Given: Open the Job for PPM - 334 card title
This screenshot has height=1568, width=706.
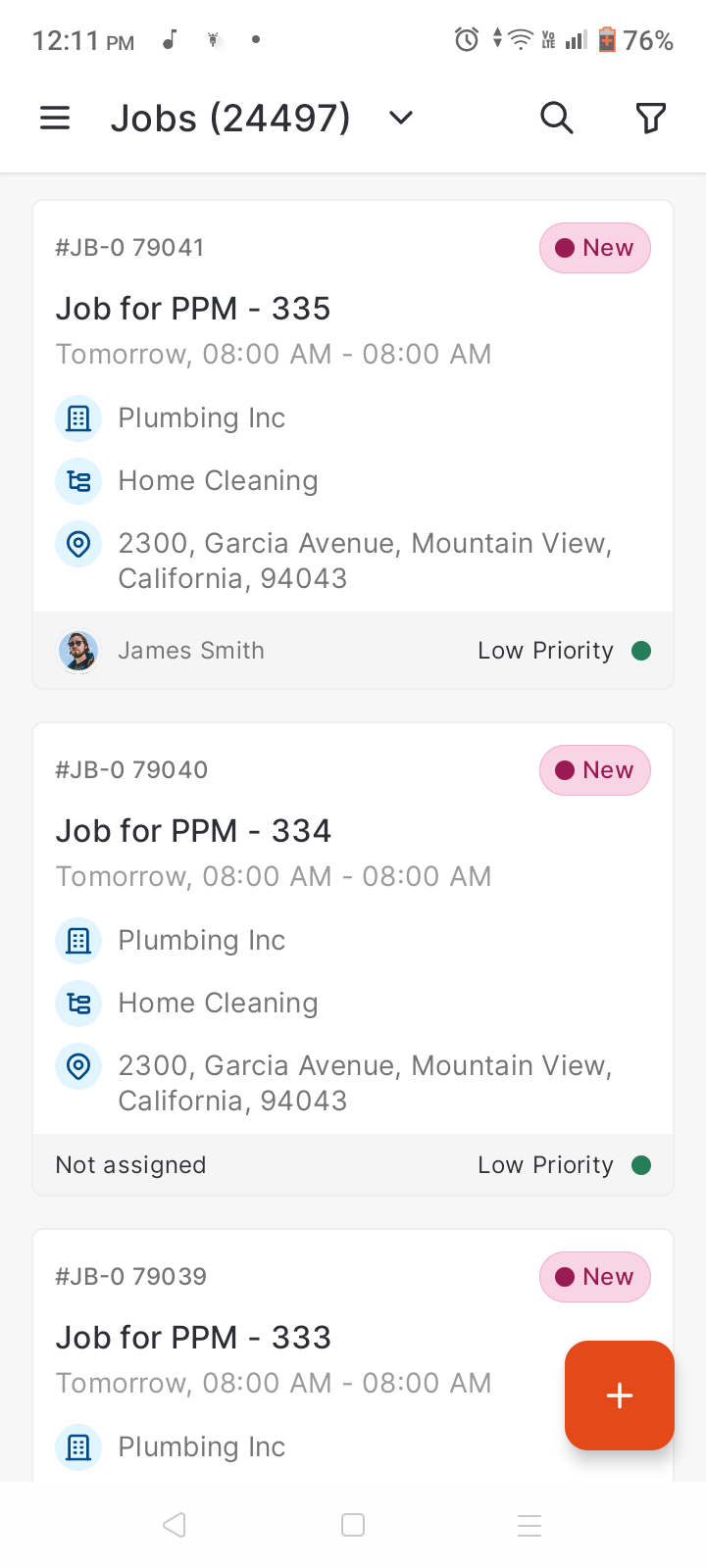Looking at the screenshot, I should 193,831.
